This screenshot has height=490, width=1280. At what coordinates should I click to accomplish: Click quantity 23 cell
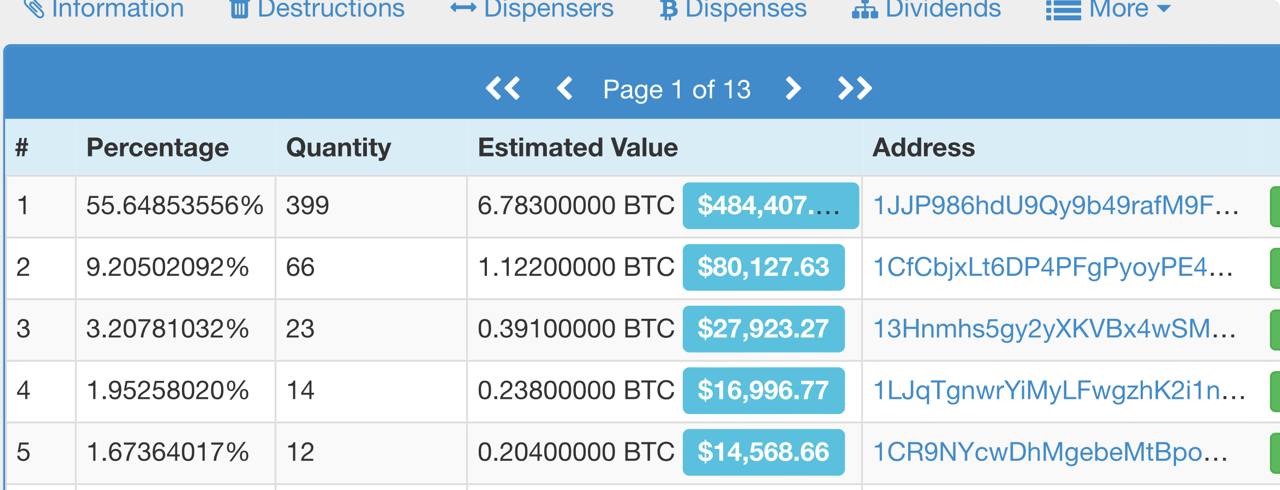tap(371, 329)
